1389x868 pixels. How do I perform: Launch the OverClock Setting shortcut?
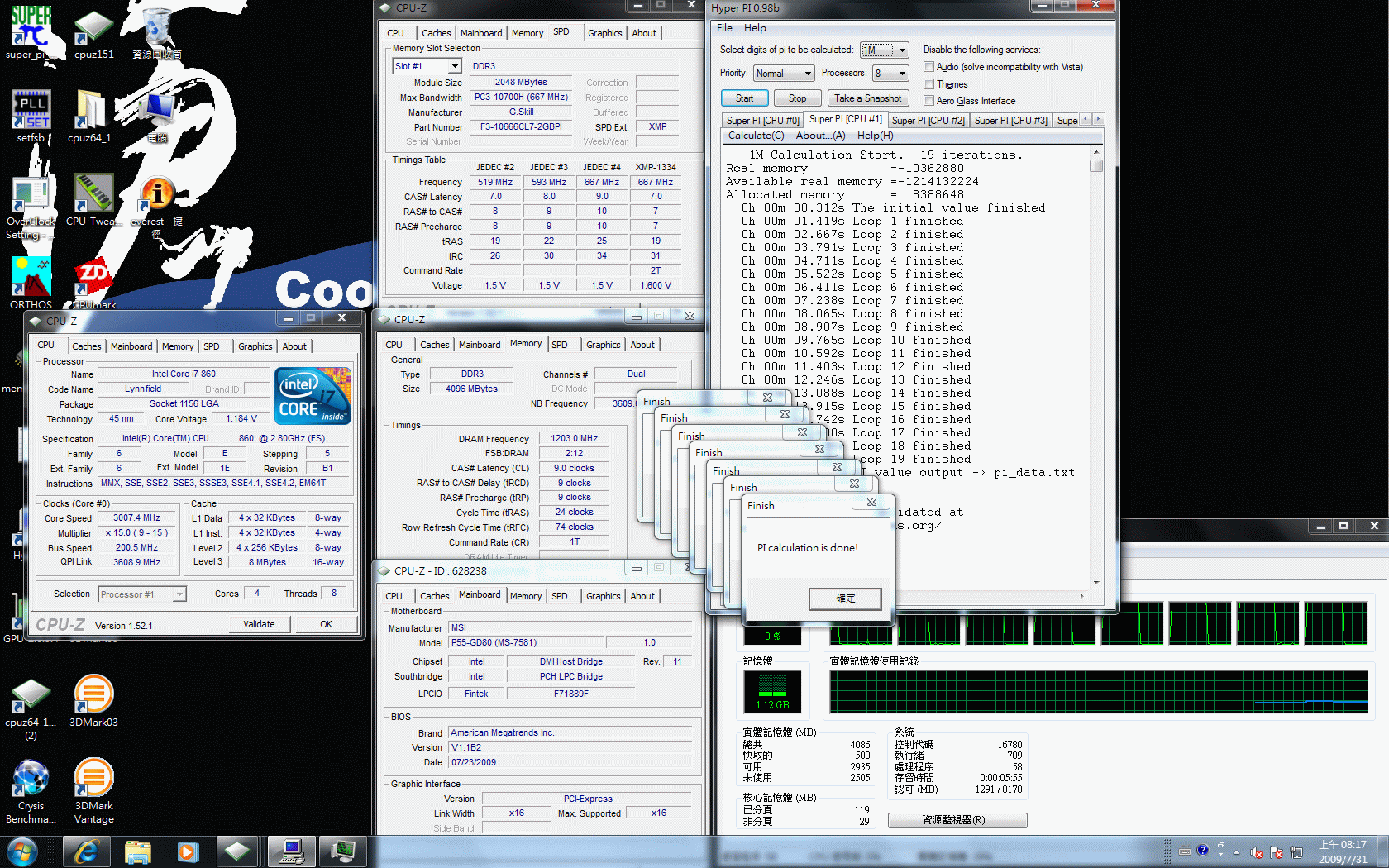(31, 207)
